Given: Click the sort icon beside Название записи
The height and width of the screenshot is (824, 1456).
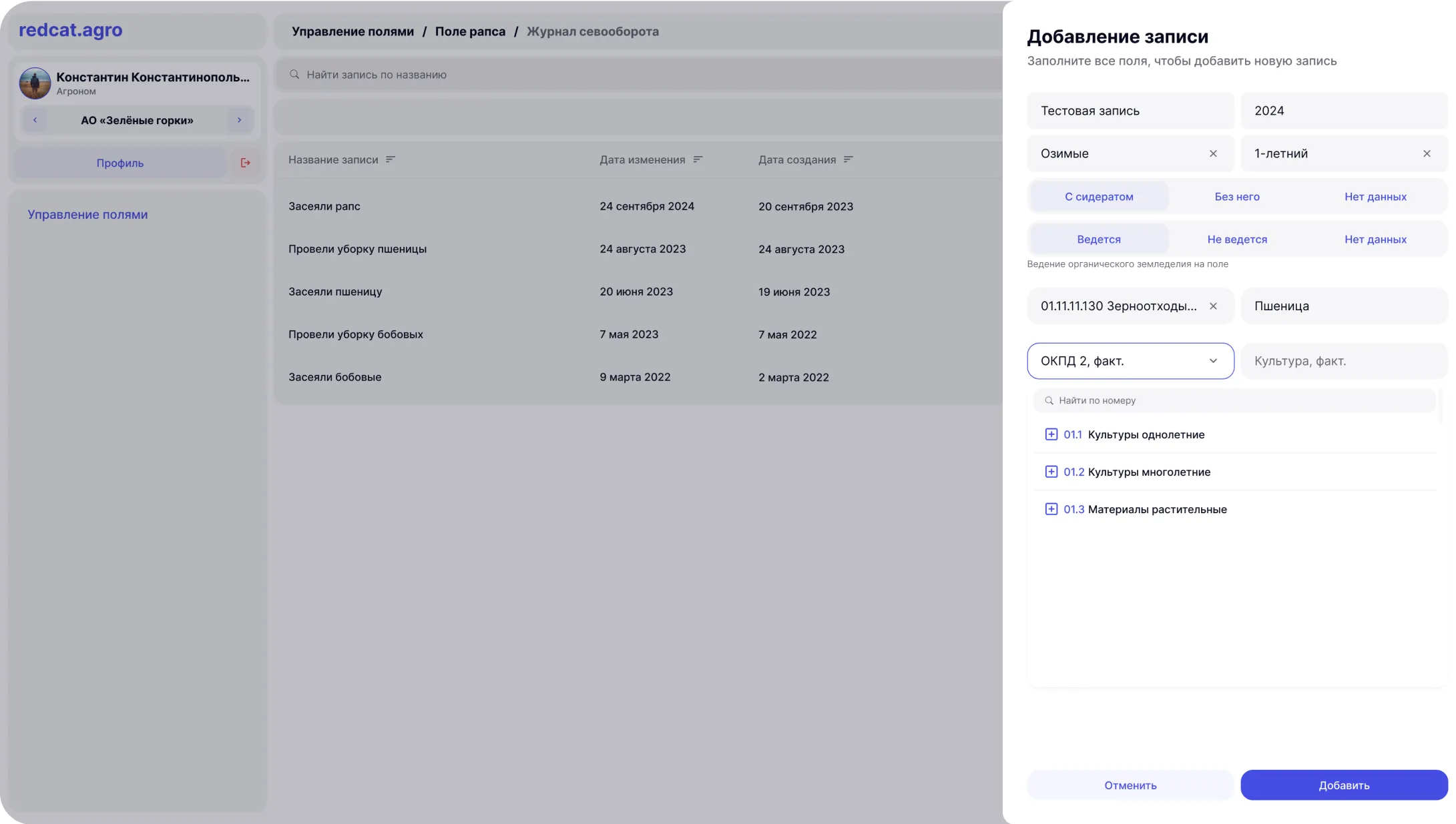Looking at the screenshot, I should [391, 159].
